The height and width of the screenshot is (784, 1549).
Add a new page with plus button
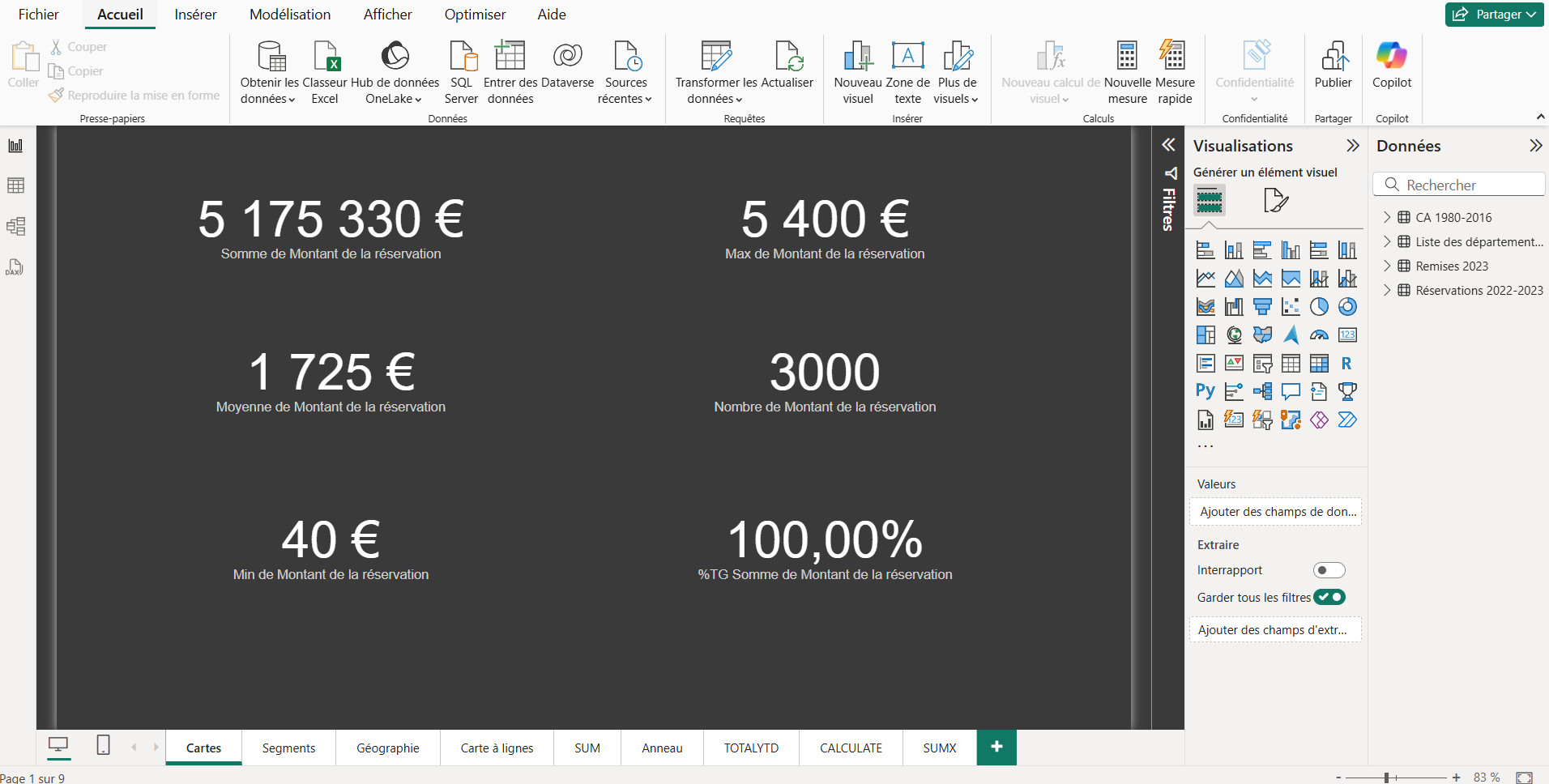click(x=996, y=747)
